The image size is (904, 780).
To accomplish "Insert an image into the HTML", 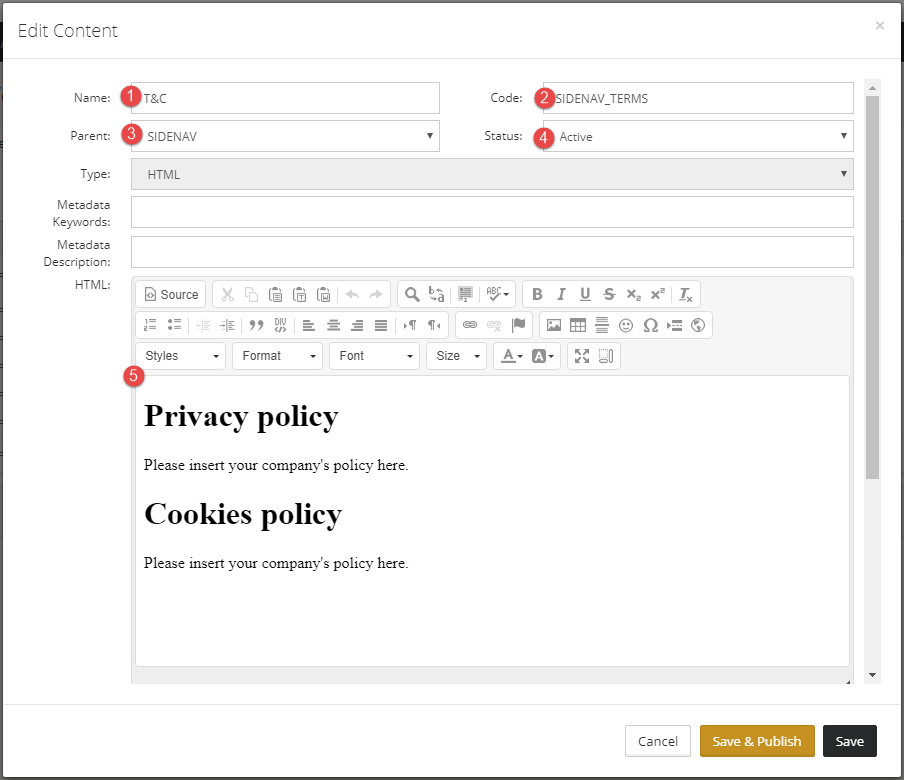I will click(553, 325).
